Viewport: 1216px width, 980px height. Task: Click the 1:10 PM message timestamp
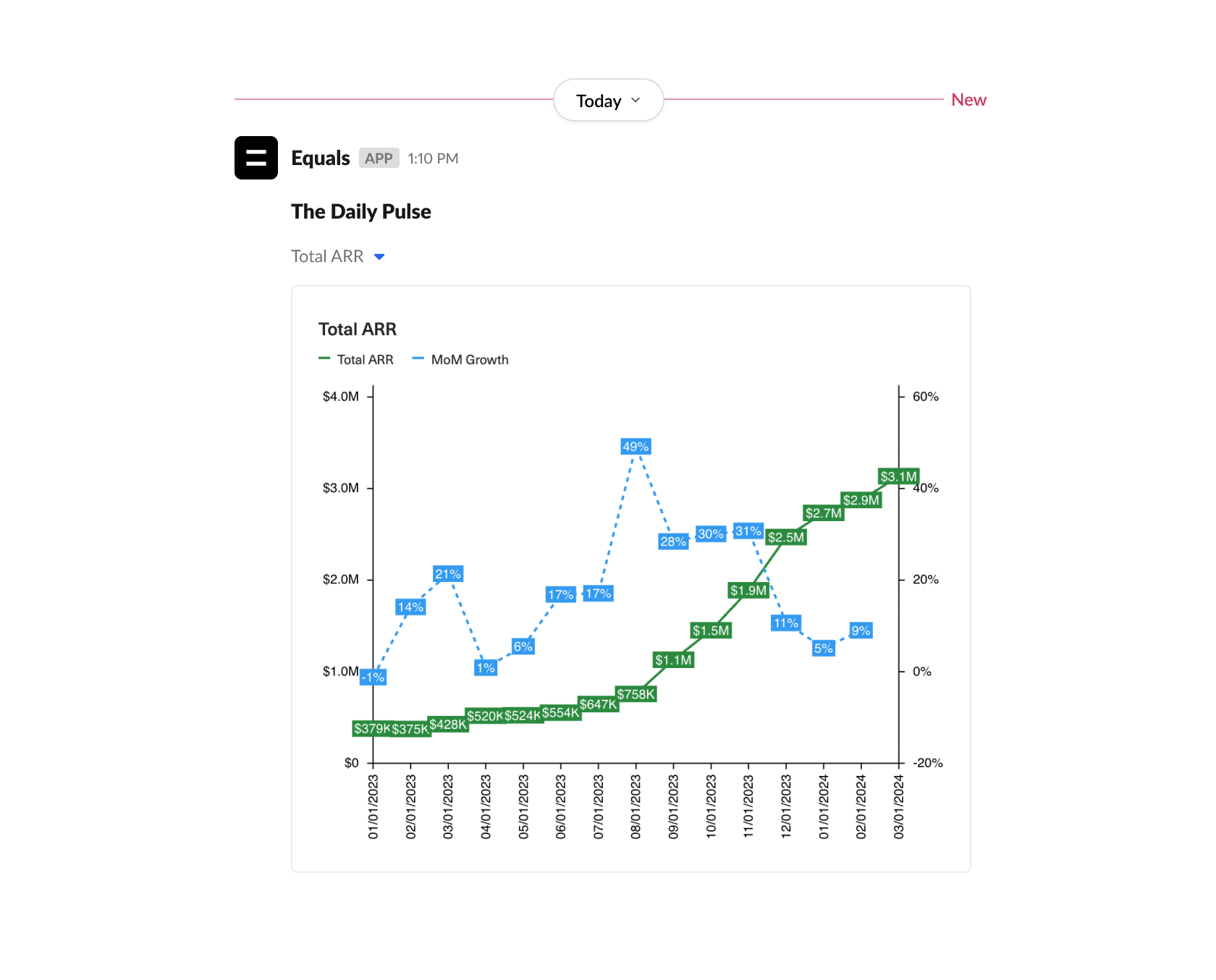[433, 159]
